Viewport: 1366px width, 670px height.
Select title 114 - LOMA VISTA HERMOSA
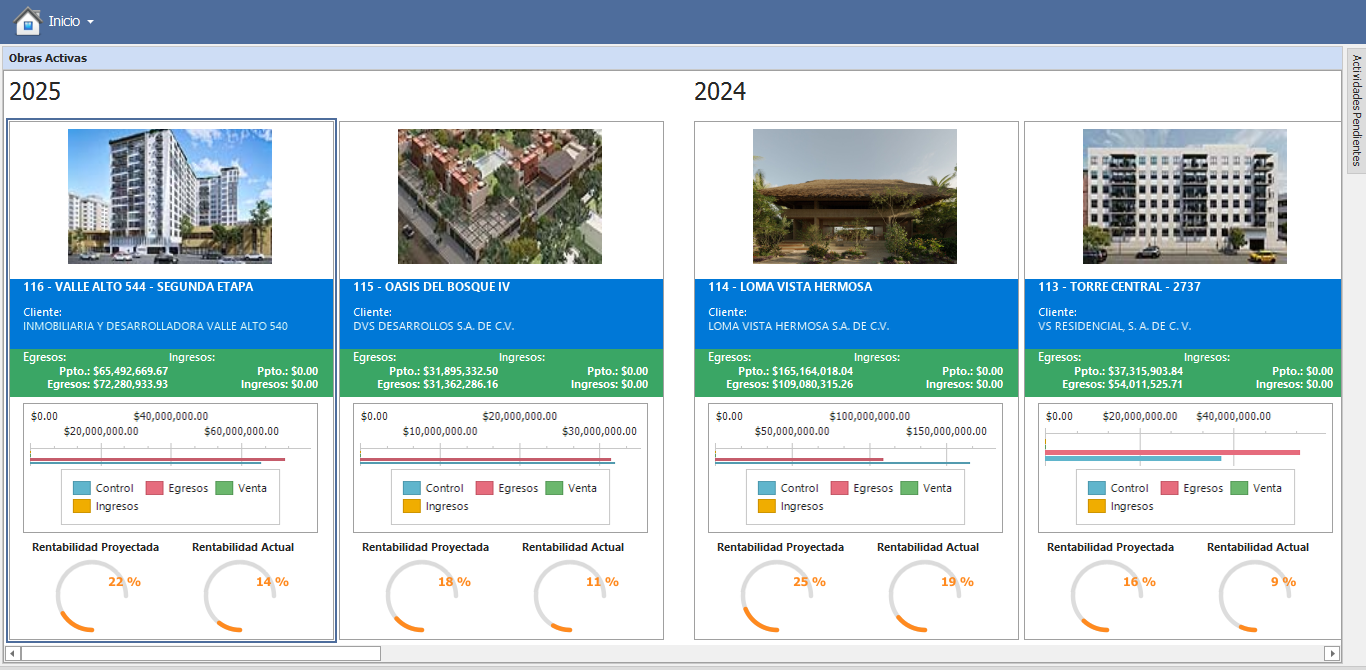(790, 287)
